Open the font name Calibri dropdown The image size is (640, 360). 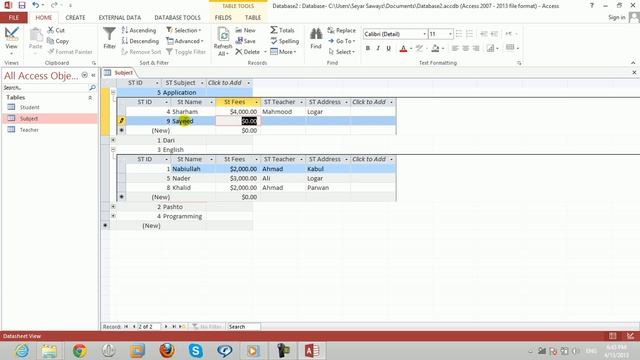pos(424,34)
